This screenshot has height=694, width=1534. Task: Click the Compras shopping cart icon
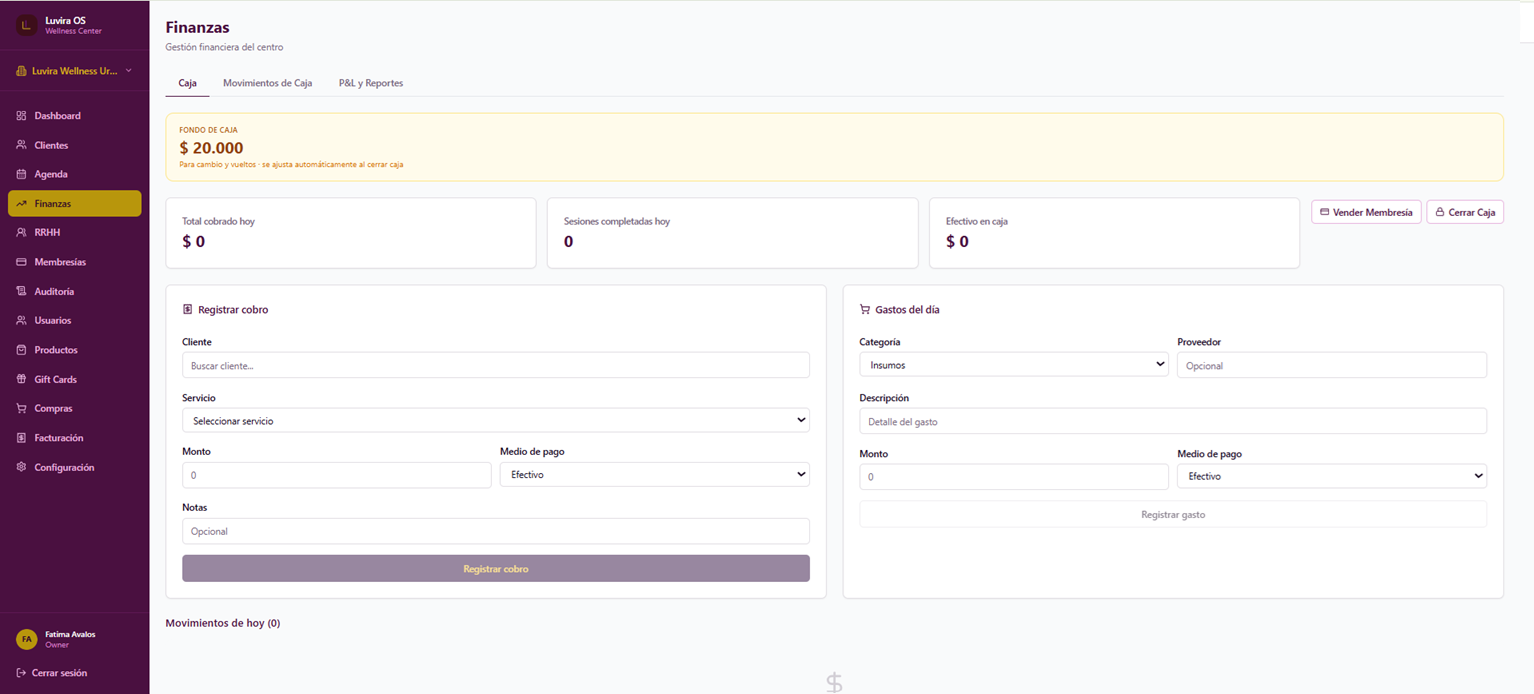21,408
